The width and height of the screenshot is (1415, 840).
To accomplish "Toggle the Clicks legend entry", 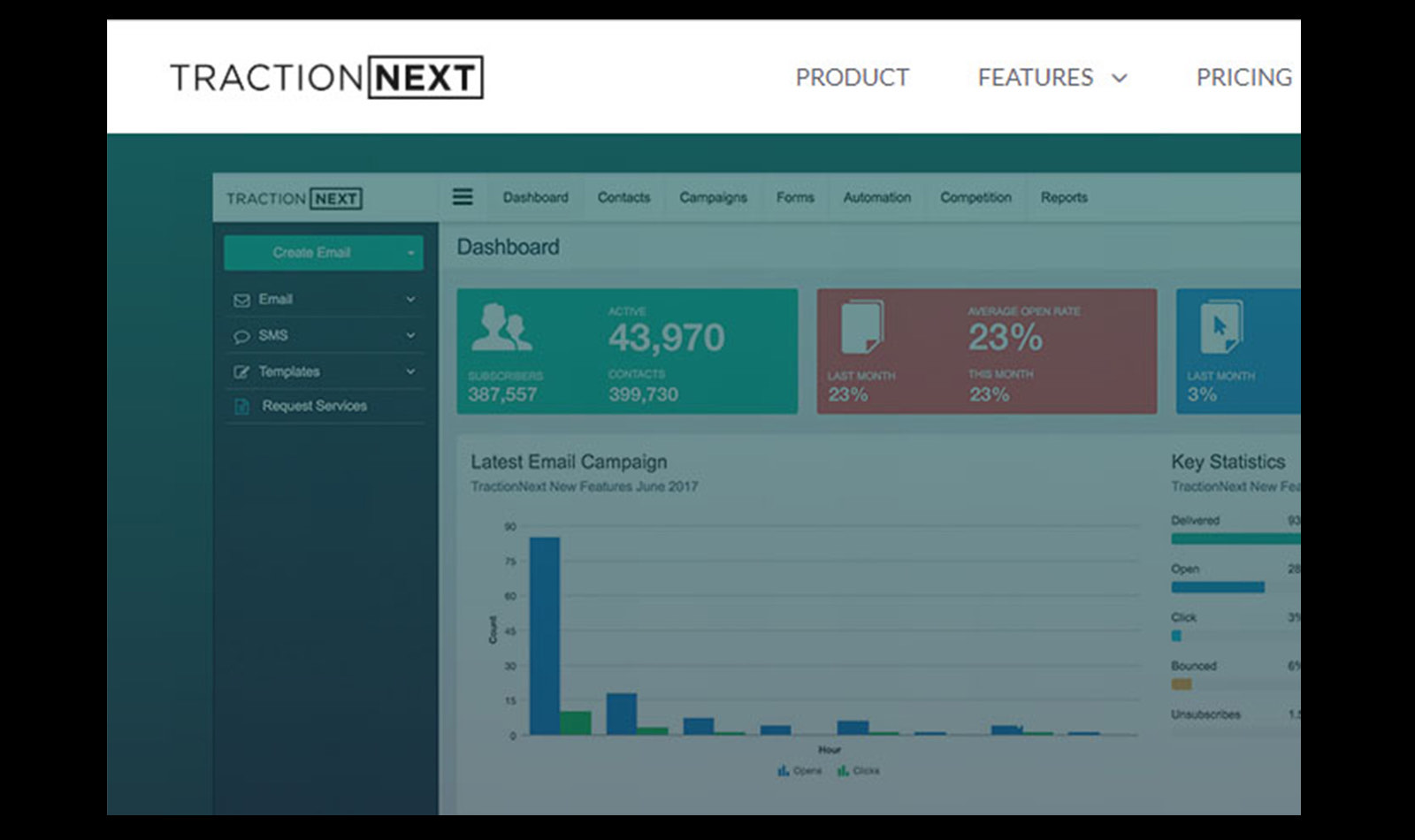I will coord(858,771).
